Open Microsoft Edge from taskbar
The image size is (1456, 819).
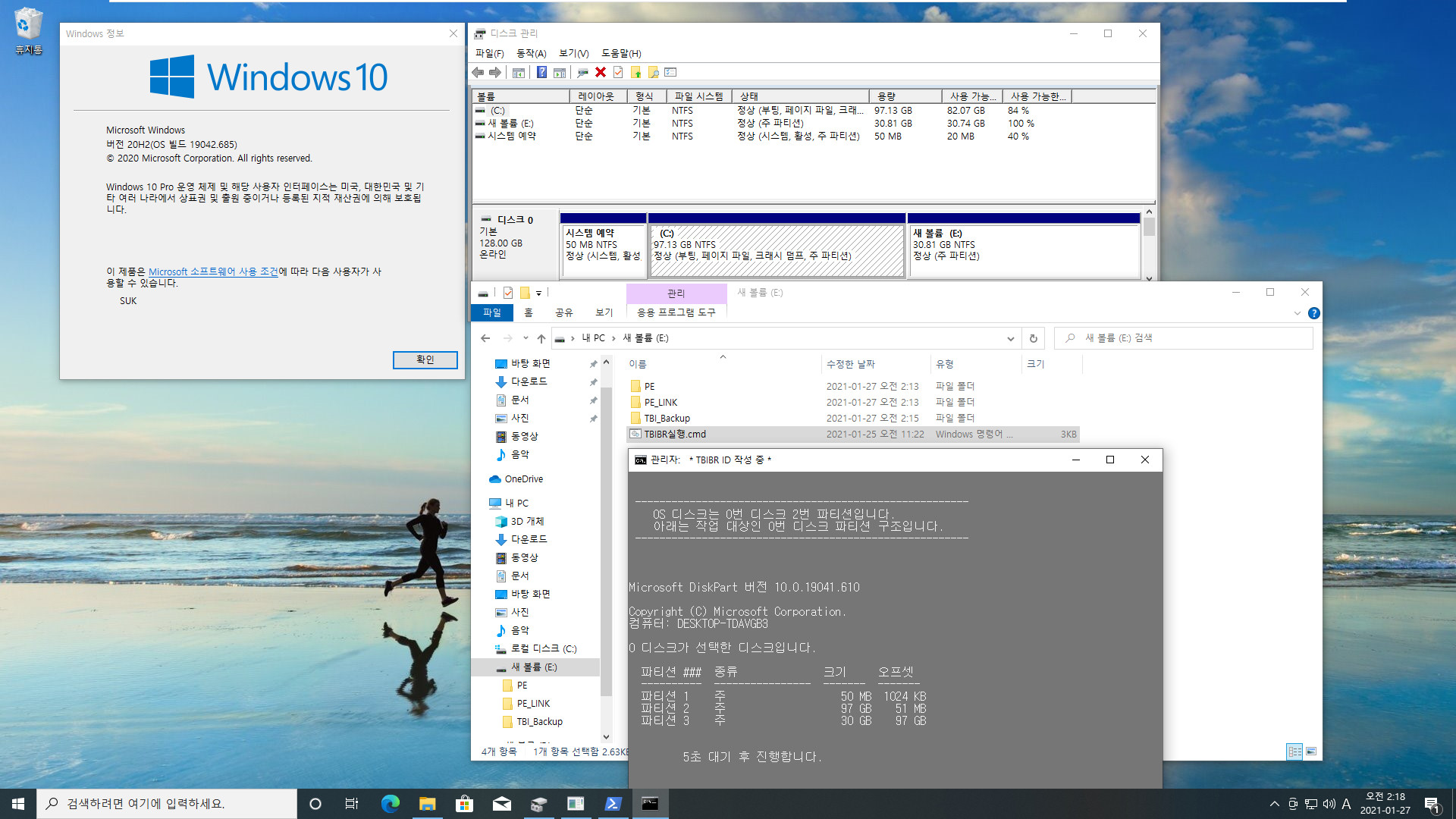[x=391, y=804]
